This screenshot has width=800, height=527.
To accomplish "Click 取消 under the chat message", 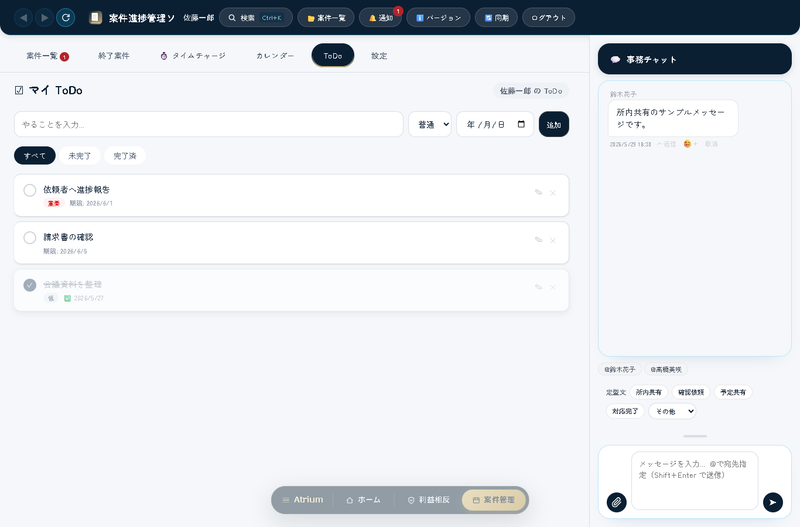I will (711, 144).
